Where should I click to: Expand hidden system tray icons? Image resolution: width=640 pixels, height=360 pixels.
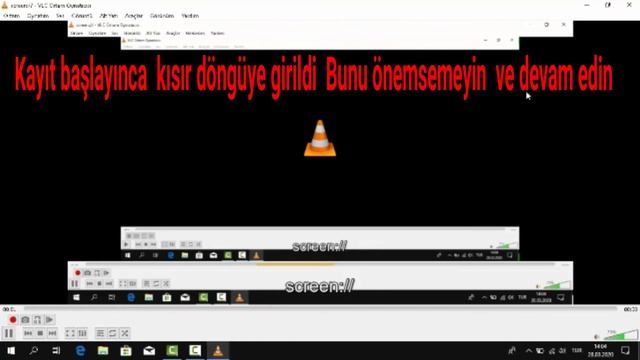[529, 351]
